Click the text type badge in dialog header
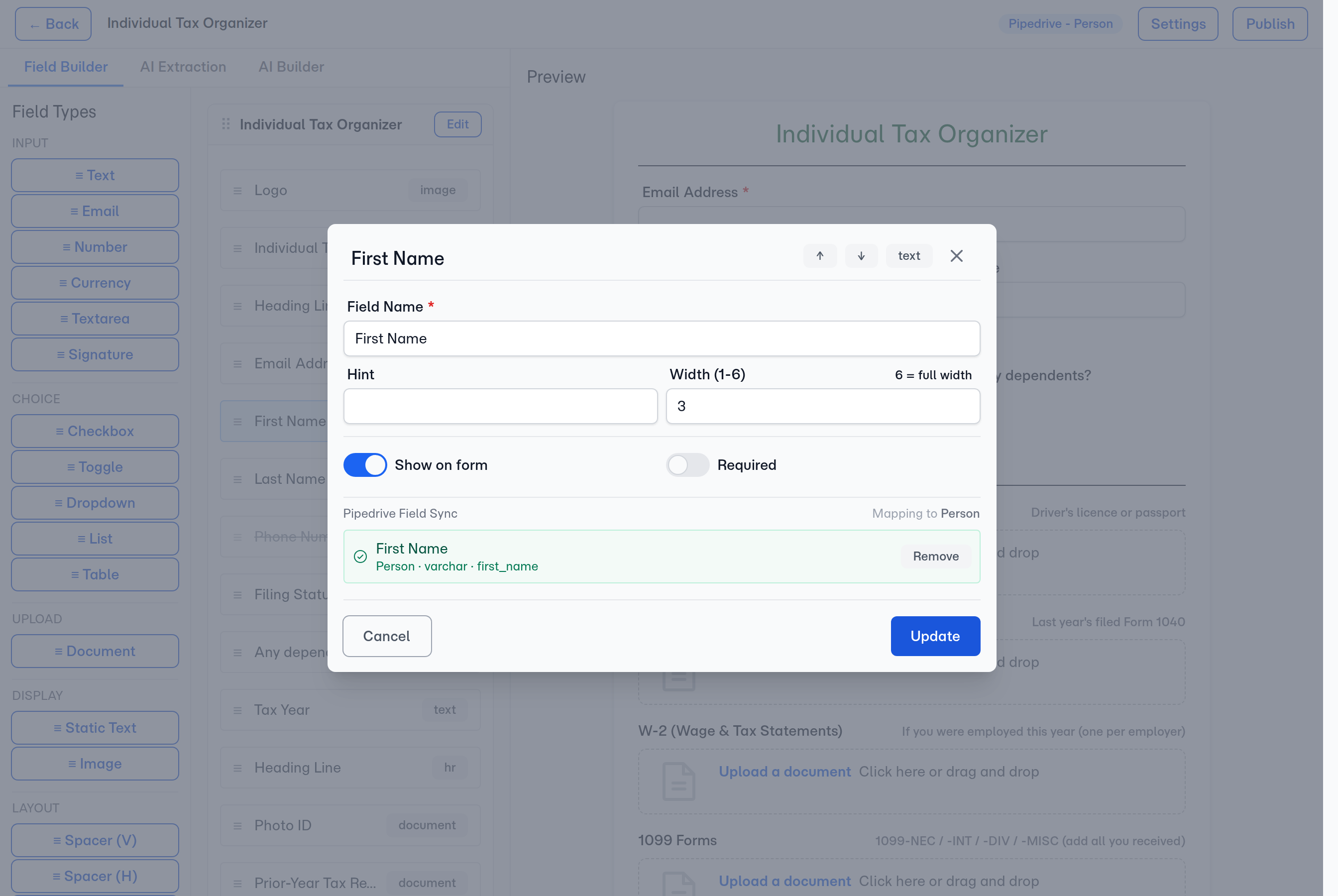Screen dimensions: 1338x896 point(909,255)
